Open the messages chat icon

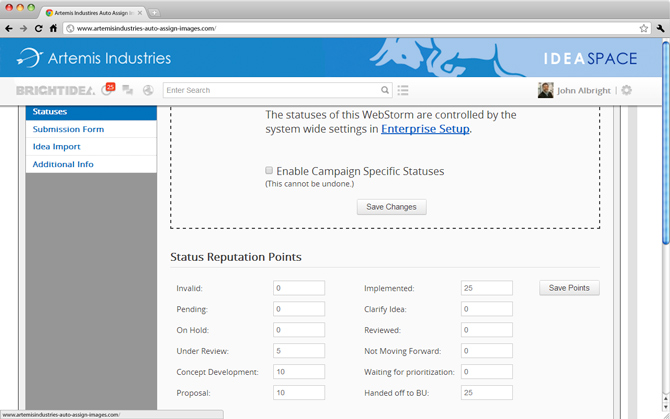pos(127,90)
